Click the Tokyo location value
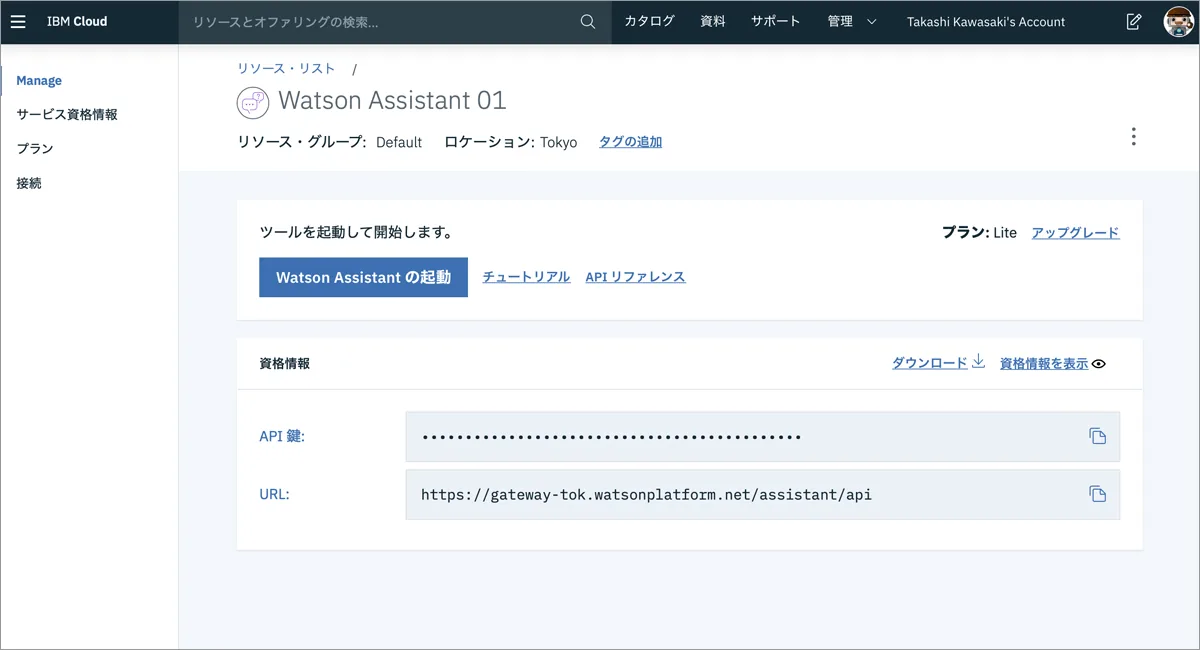The width and height of the screenshot is (1200, 650). (x=559, y=142)
